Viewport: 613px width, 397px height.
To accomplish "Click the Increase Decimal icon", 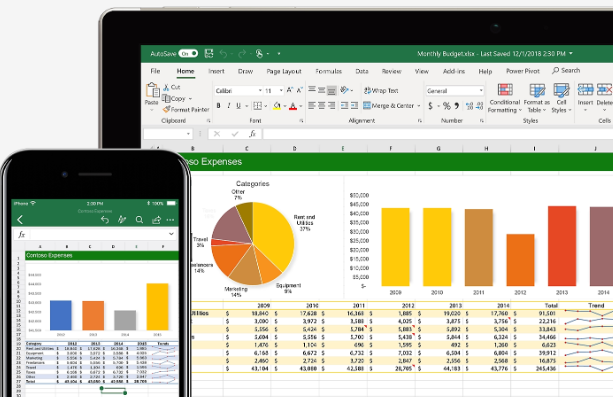I will [x=470, y=106].
